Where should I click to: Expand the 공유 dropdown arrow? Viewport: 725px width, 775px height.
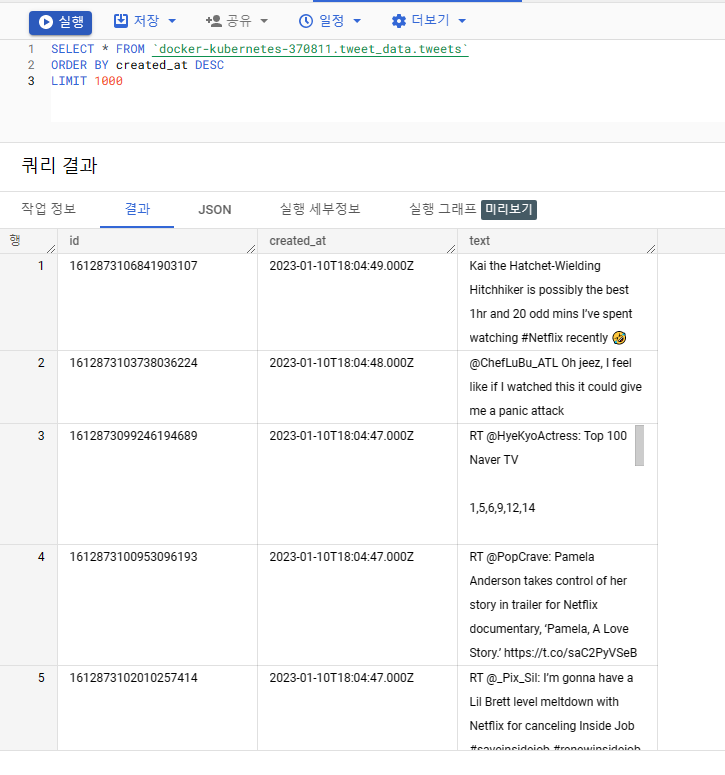(264, 21)
